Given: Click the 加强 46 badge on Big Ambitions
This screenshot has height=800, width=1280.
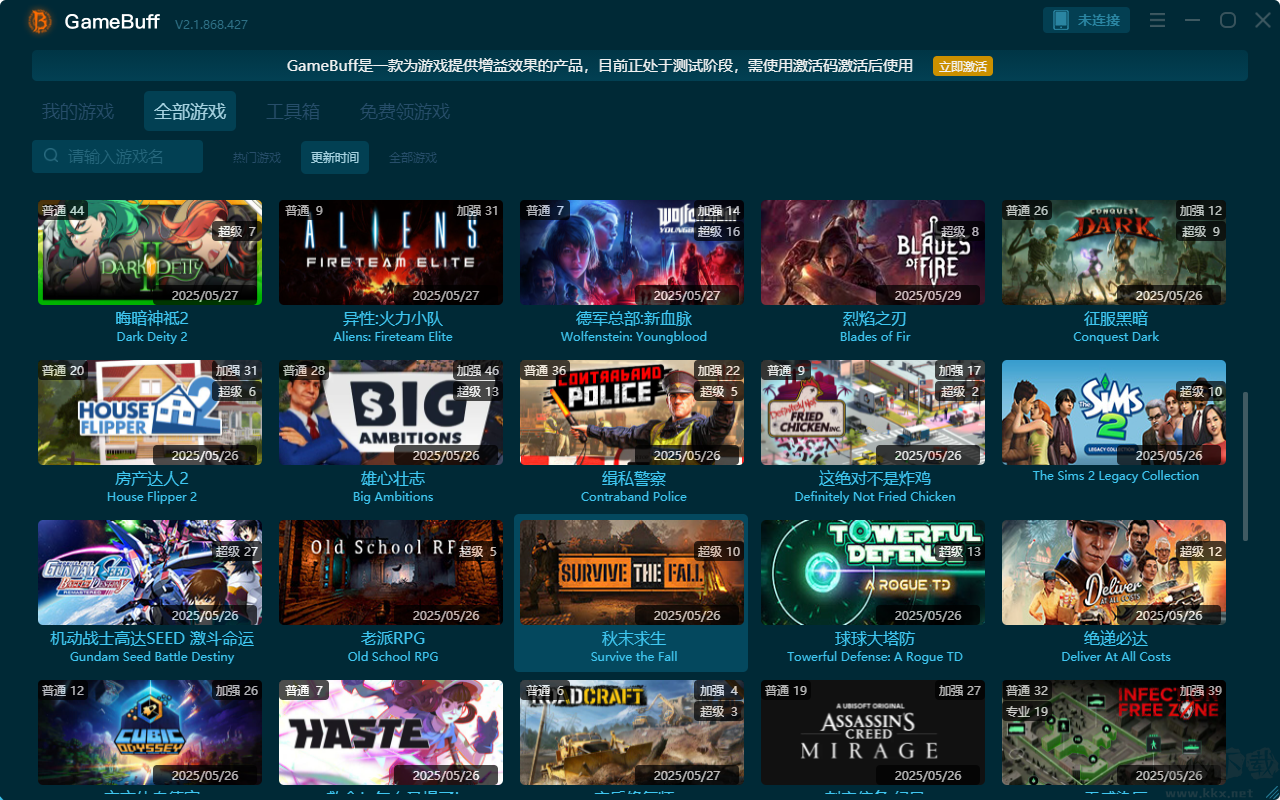Looking at the screenshot, I should click(478, 370).
